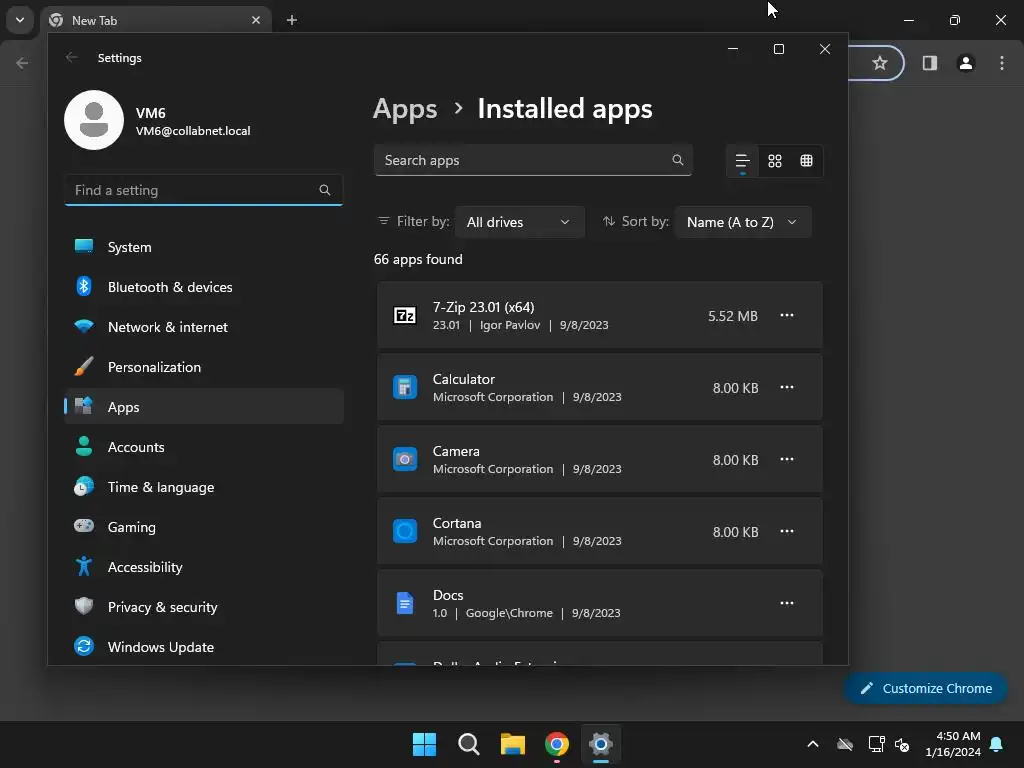
Task: Switch to table view layout
Action: coord(807,161)
